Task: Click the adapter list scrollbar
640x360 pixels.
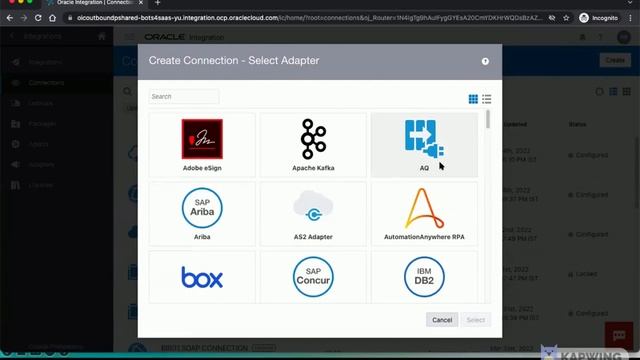Action: (488, 119)
